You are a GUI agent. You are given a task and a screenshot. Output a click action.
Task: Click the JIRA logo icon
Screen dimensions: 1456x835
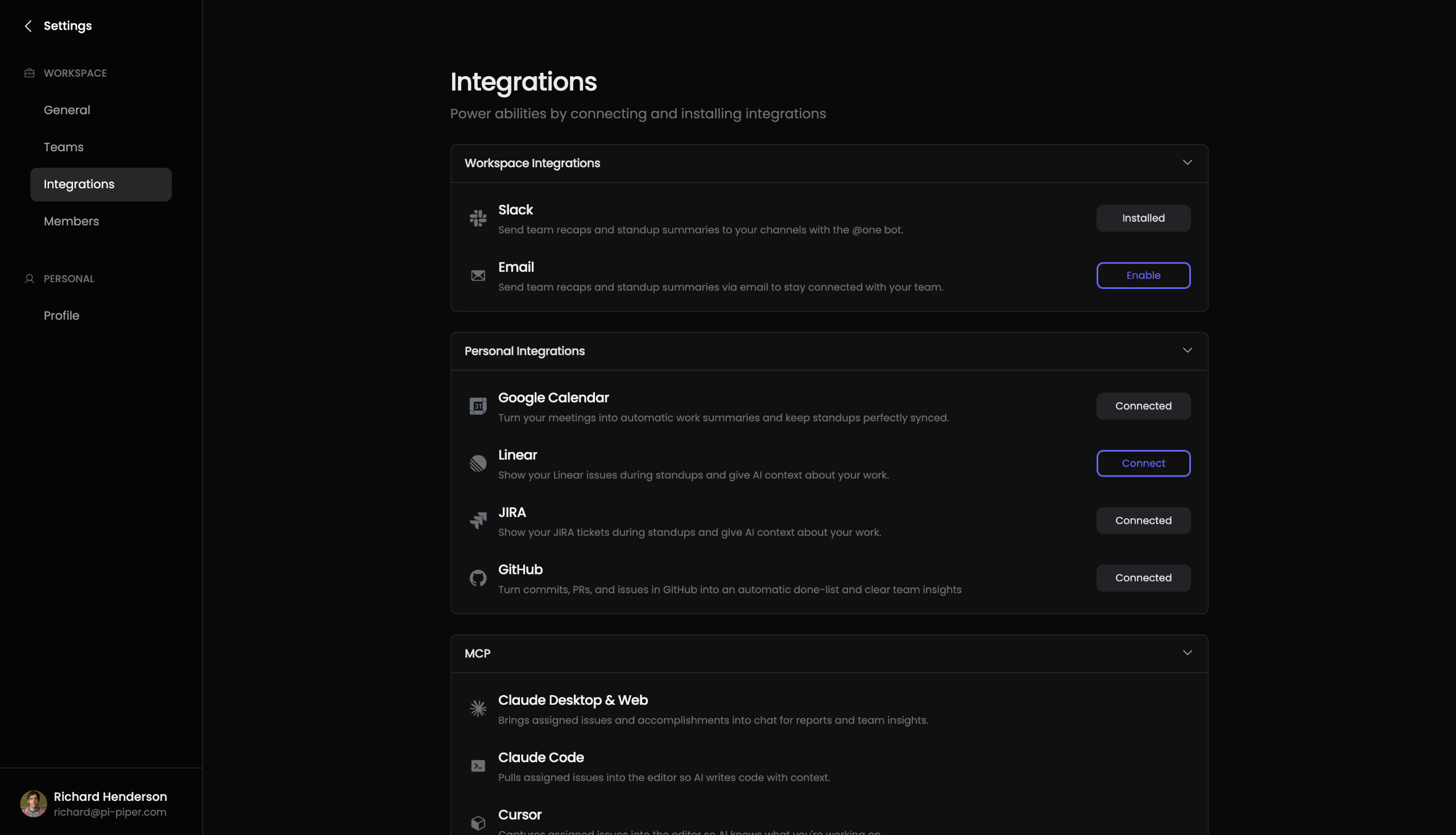[x=478, y=520]
